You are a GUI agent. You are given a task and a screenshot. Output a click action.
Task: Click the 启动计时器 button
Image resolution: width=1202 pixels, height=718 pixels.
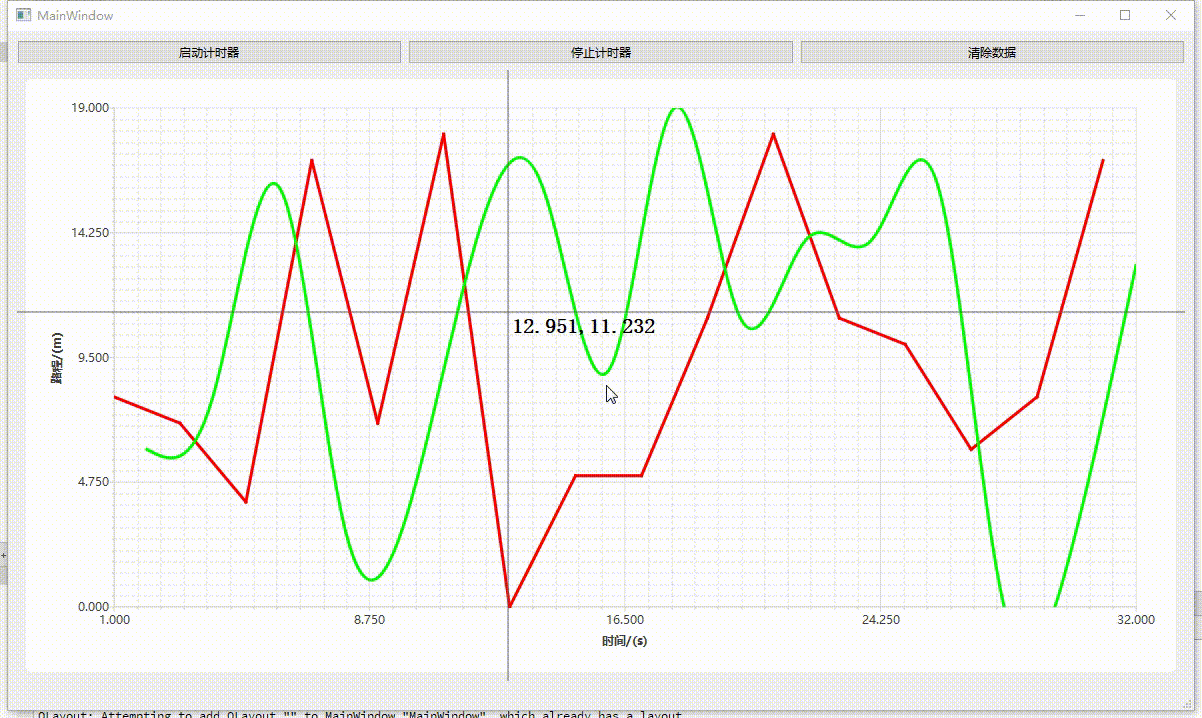click(x=209, y=52)
